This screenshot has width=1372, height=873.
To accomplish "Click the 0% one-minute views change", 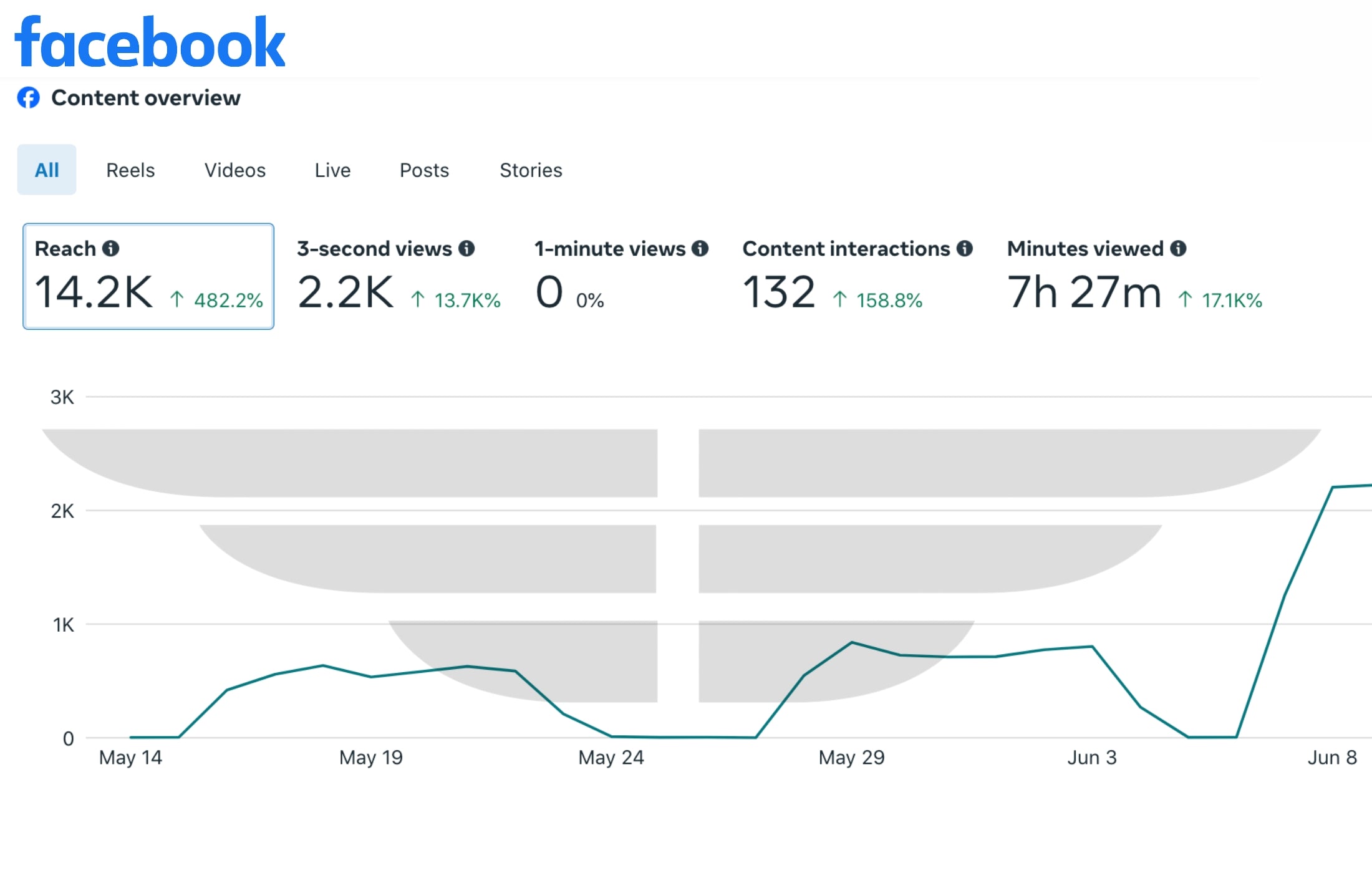I will coord(590,301).
